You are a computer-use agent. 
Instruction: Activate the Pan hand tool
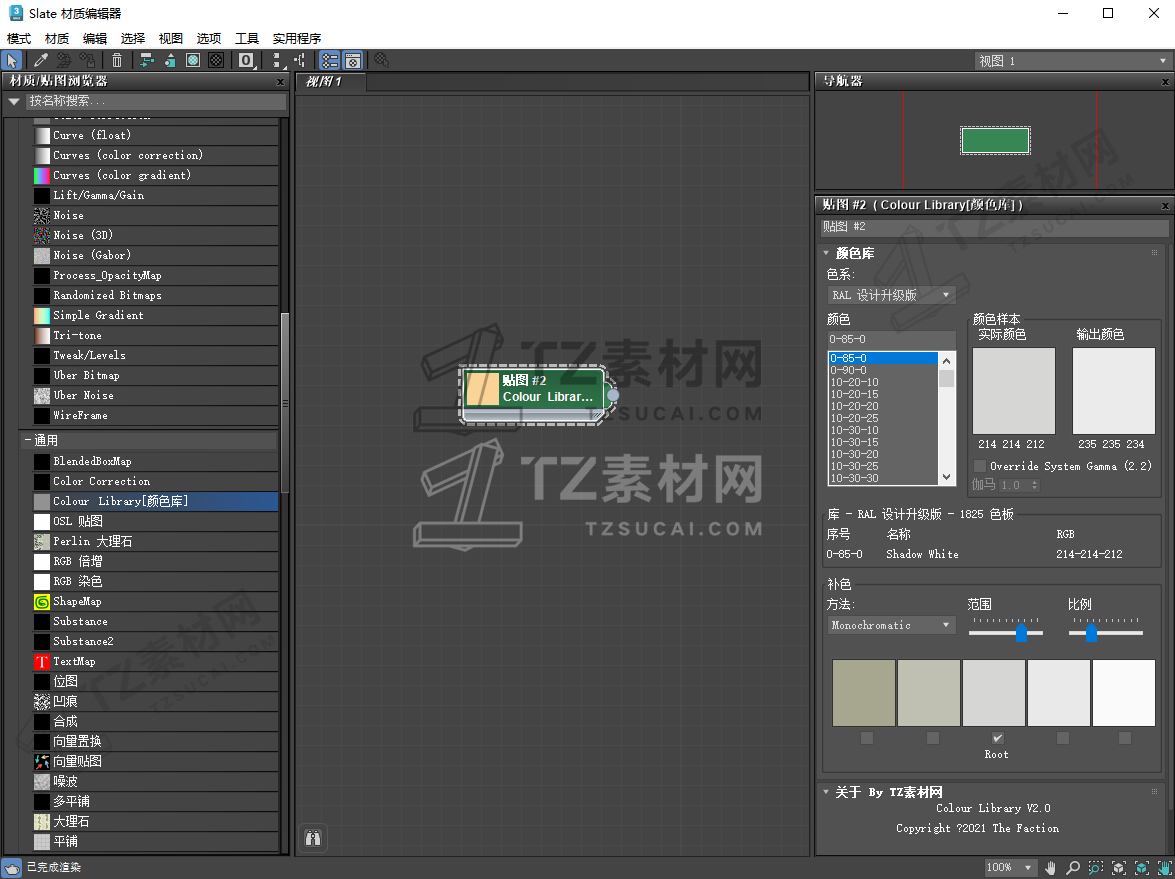pos(1050,867)
